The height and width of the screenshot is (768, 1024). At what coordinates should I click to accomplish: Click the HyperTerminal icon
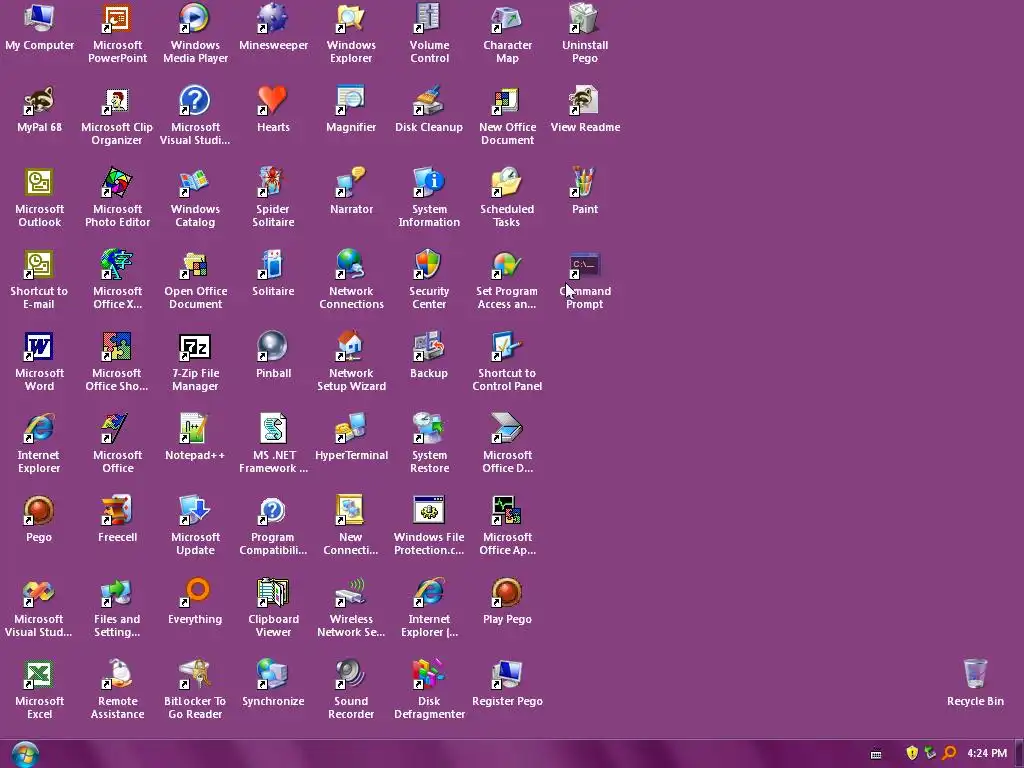(x=351, y=429)
